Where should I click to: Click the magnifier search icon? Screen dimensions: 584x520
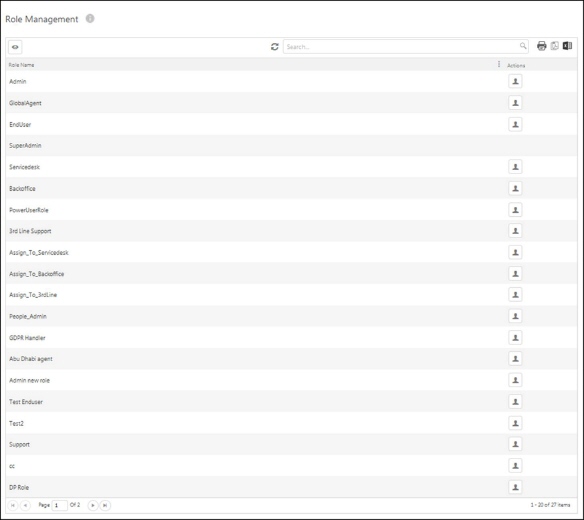click(523, 46)
